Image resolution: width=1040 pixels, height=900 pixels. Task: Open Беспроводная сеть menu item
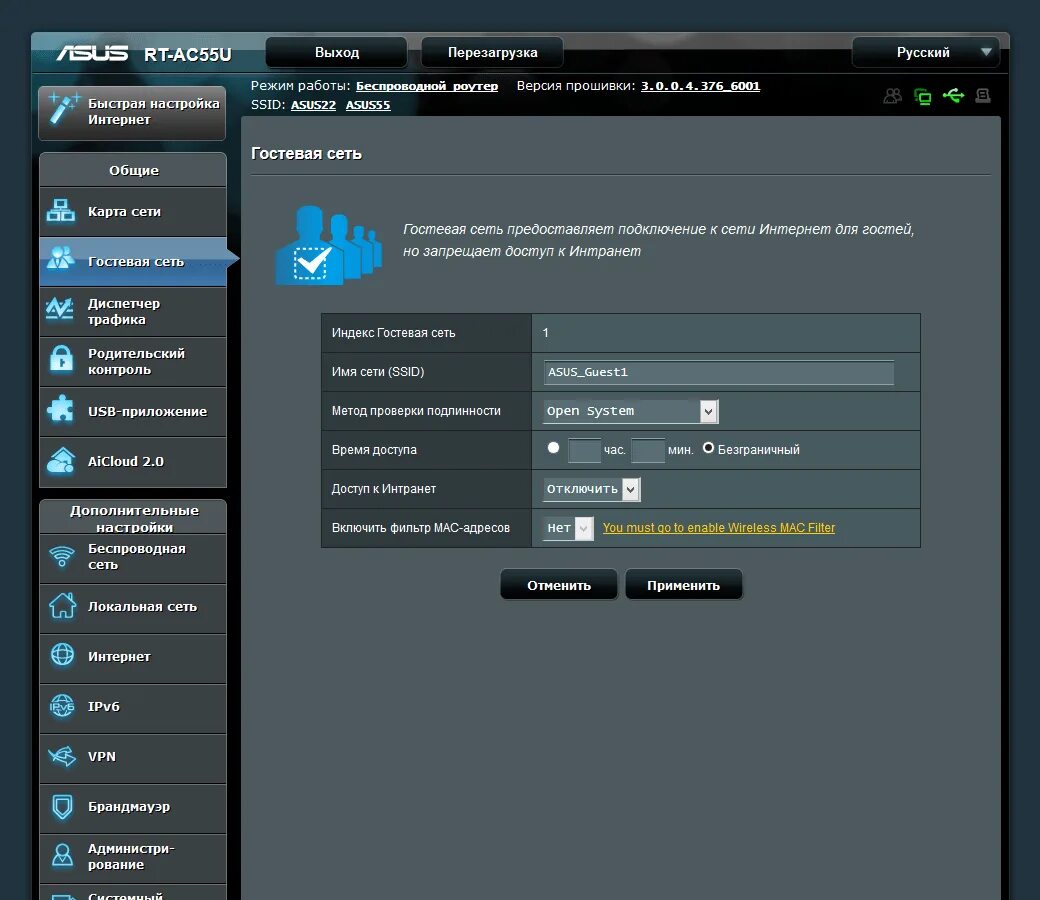(x=133, y=558)
